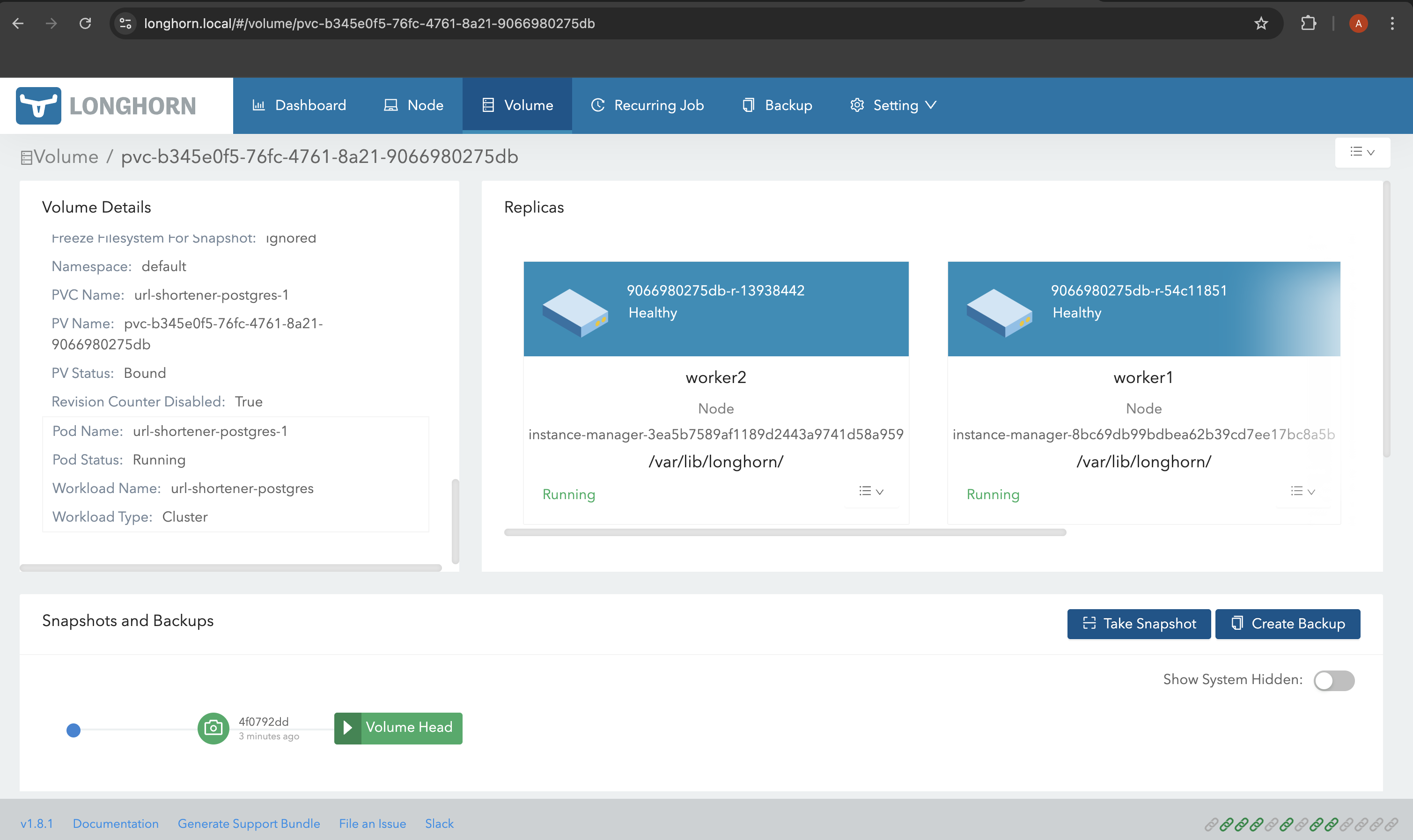Select the Recurring Job clock icon
Viewport: 1413px width, 840px height.
[598, 105]
